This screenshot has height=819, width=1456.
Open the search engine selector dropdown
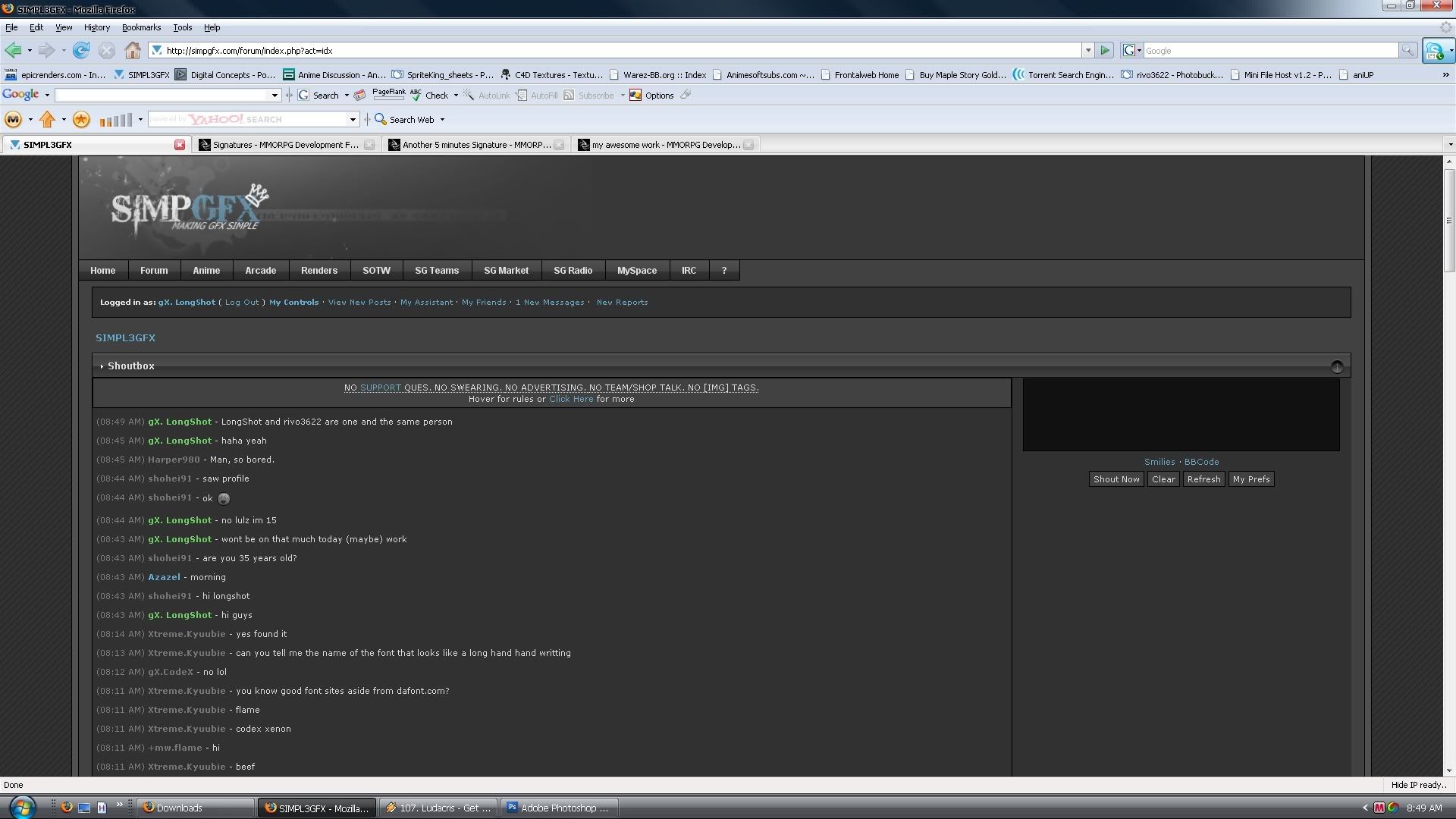click(1132, 51)
